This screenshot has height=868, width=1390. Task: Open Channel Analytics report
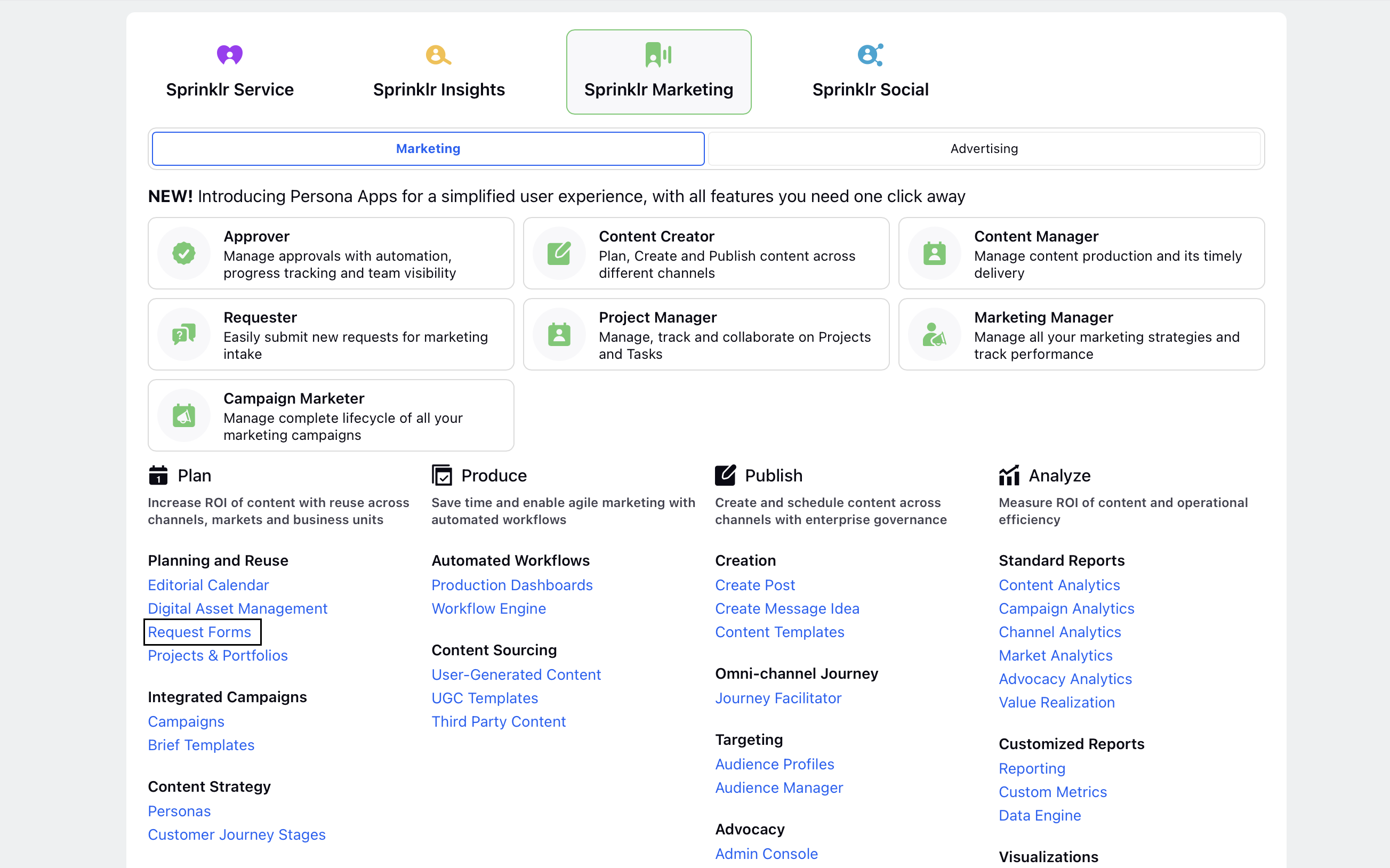[1059, 632]
